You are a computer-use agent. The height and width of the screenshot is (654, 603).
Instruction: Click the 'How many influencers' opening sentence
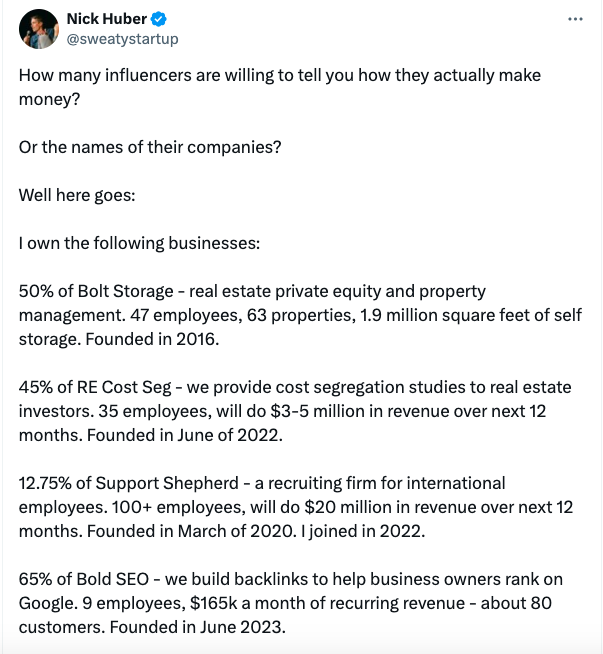coord(279,87)
